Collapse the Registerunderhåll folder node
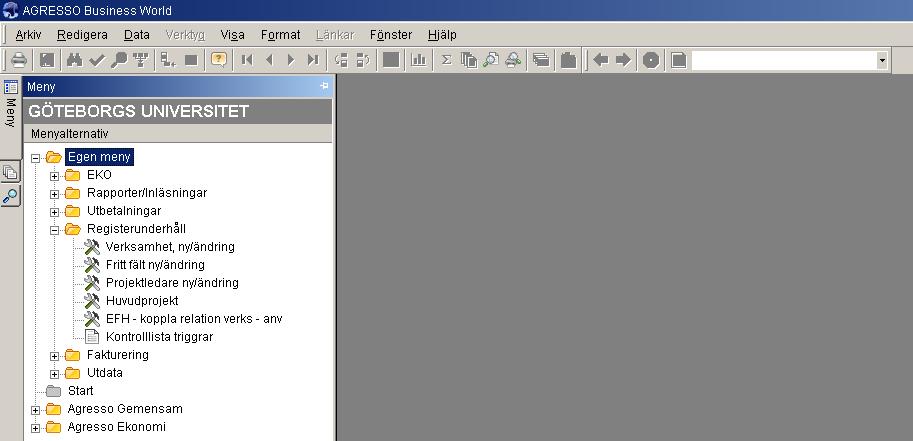Image resolution: width=913 pixels, height=441 pixels. pyautogui.click(x=54, y=230)
